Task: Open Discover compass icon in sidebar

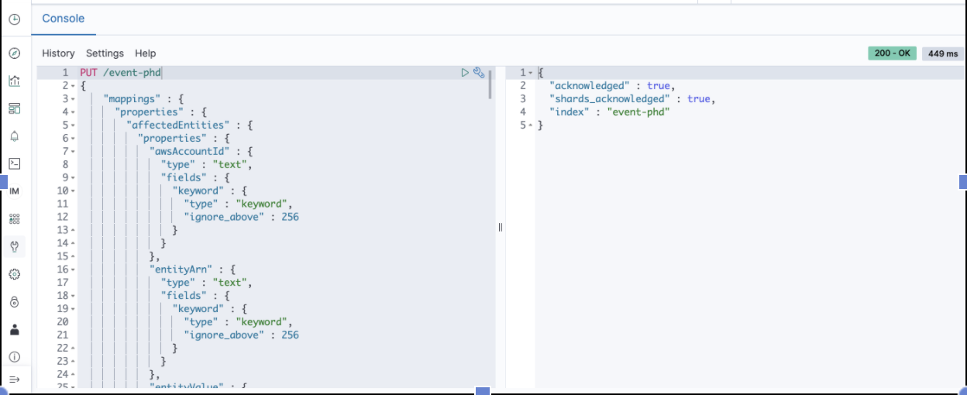Action: pyautogui.click(x=14, y=53)
